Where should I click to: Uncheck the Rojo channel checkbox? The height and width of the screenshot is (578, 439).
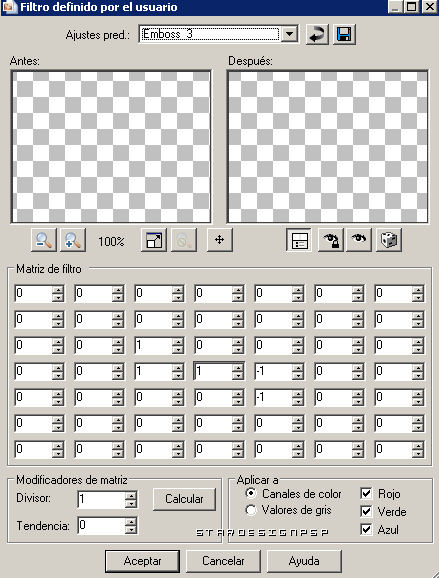[x=366, y=494]
